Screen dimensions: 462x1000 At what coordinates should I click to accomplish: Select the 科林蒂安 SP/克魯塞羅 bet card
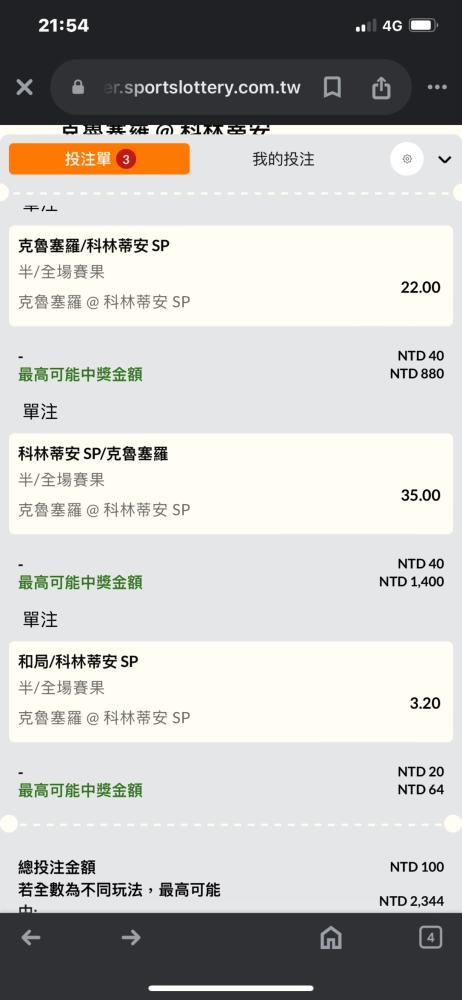click(231, 483)
